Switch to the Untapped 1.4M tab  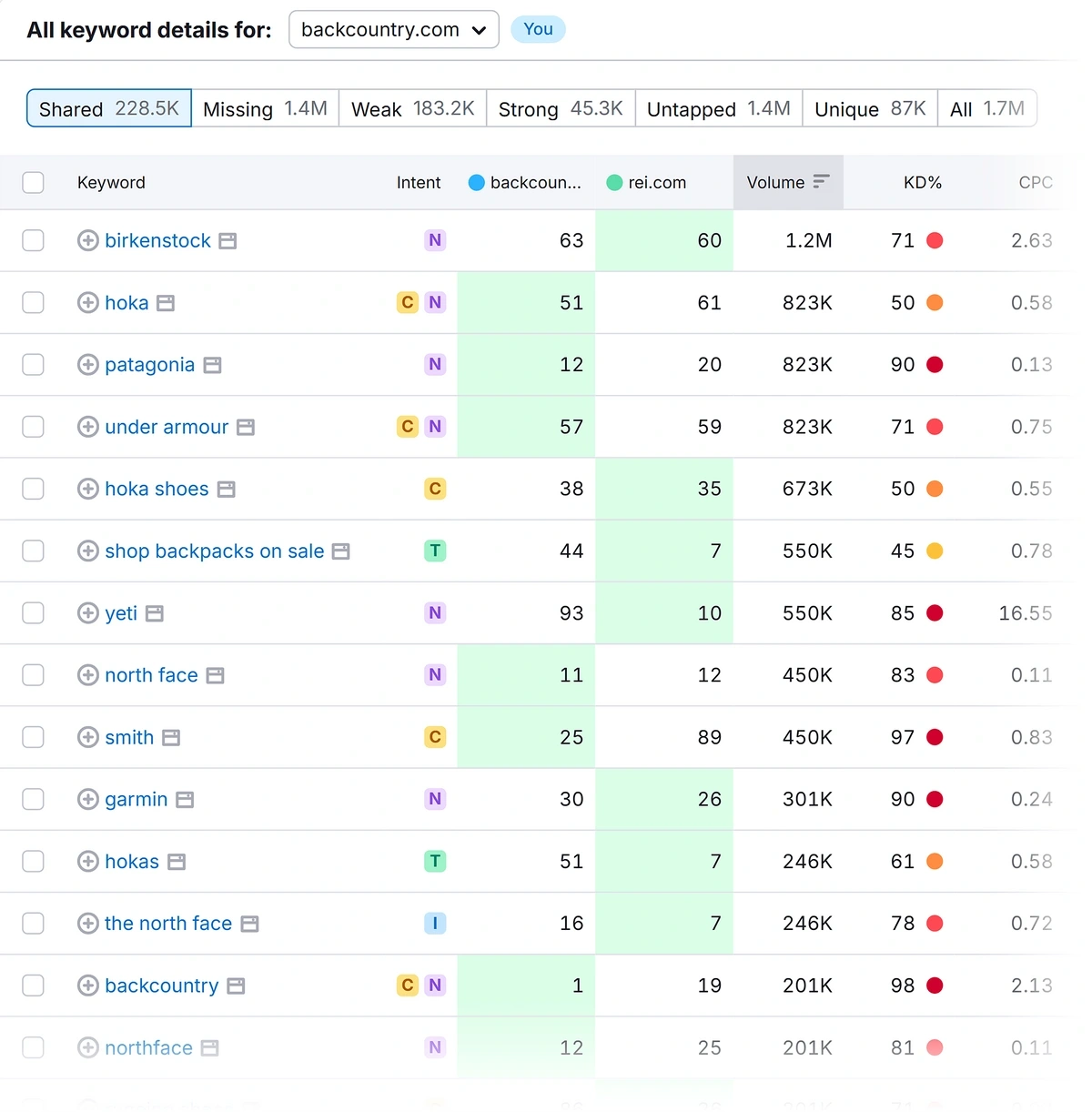click(x=719, y=108)
